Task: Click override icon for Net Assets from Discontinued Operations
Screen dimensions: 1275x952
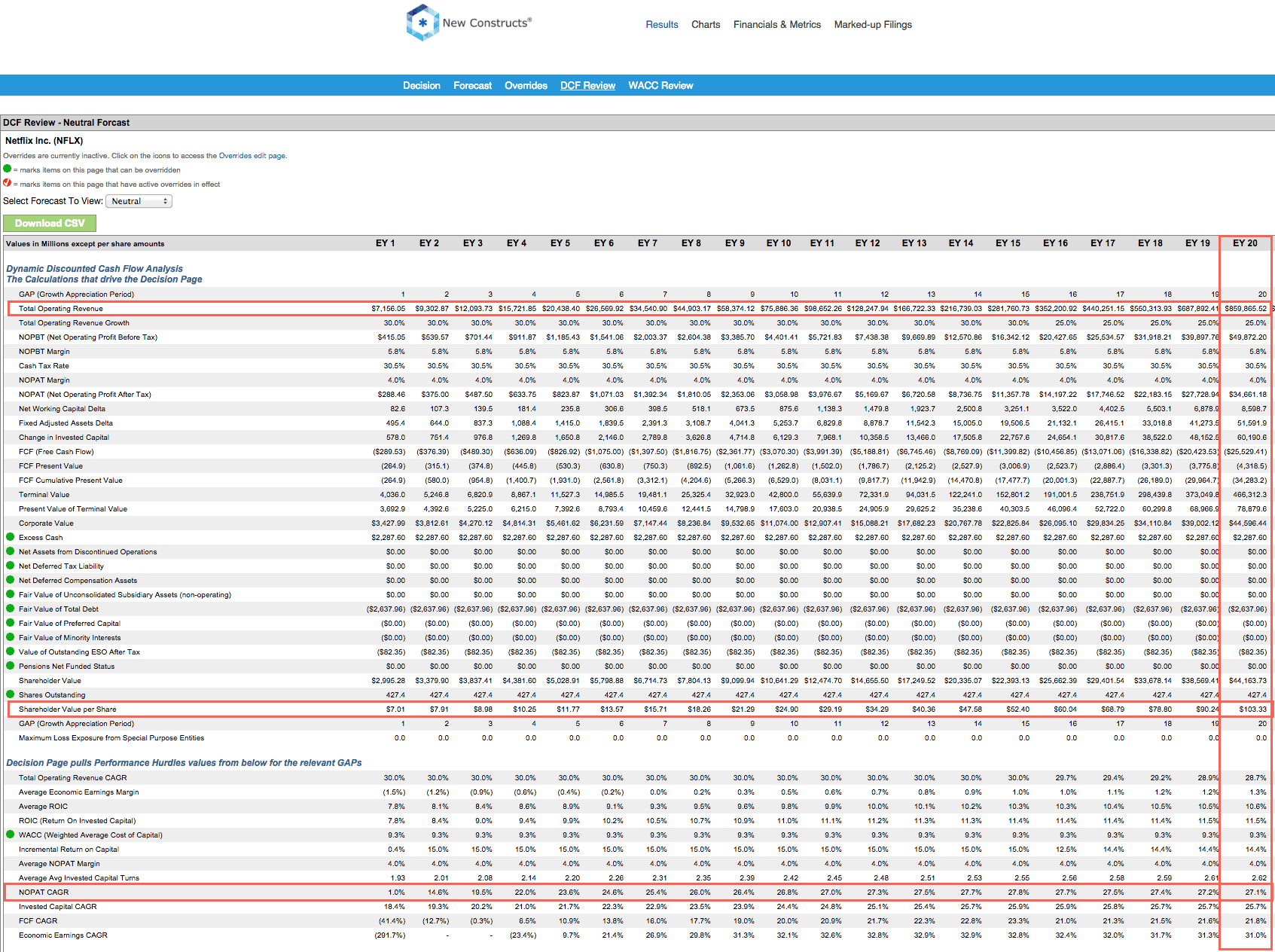Action: point(11,551)
